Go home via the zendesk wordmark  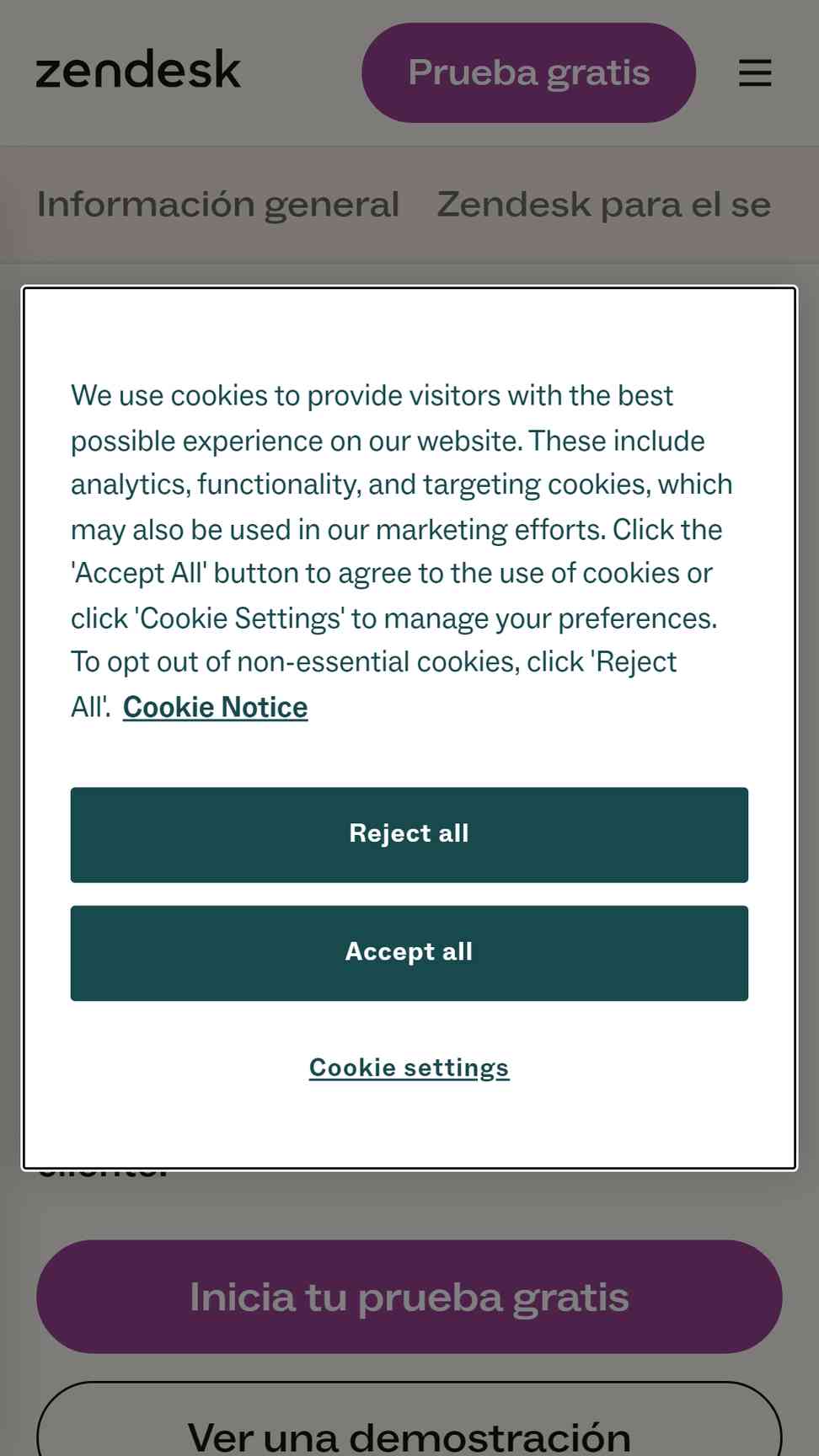coord(138,69)
